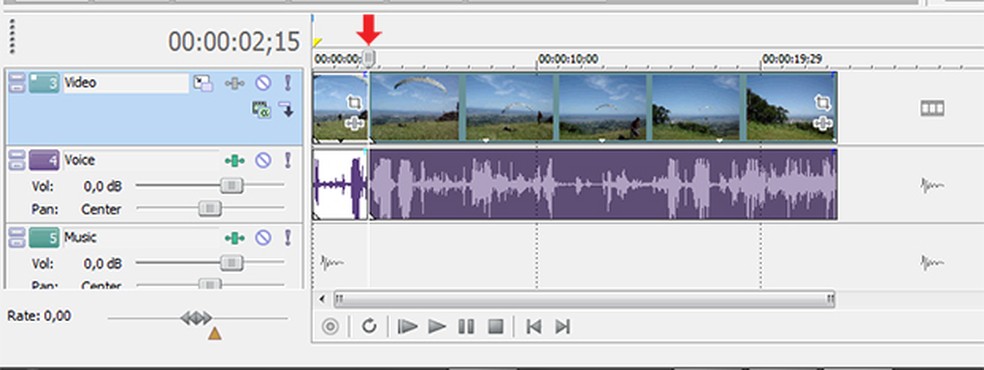Select the long purple audio event on Voice track

coord(603,184)
